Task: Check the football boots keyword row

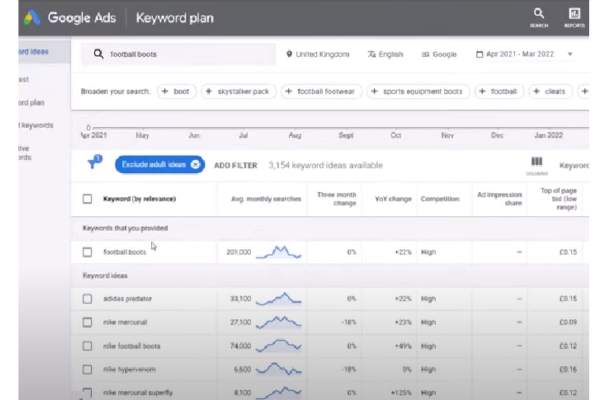Action: (88, 252)
